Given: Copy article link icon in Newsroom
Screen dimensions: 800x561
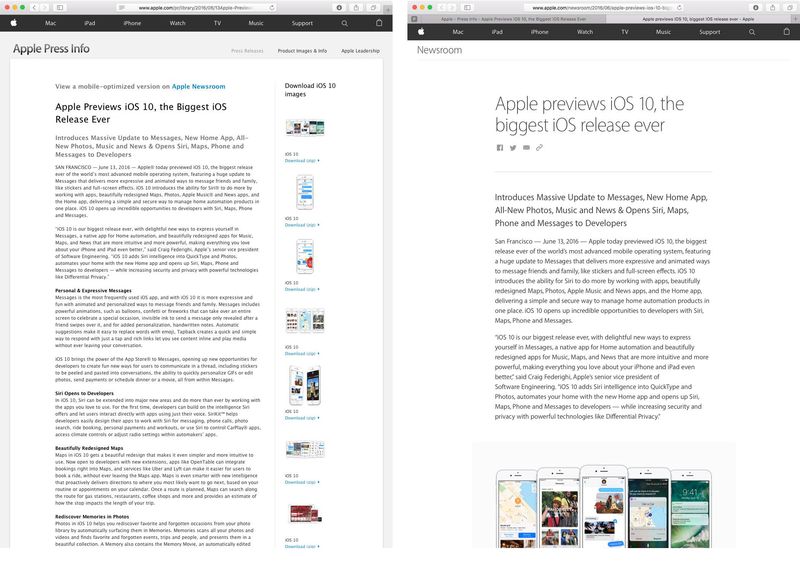Looking at the screenshot, I should click(x=539, y=148).
